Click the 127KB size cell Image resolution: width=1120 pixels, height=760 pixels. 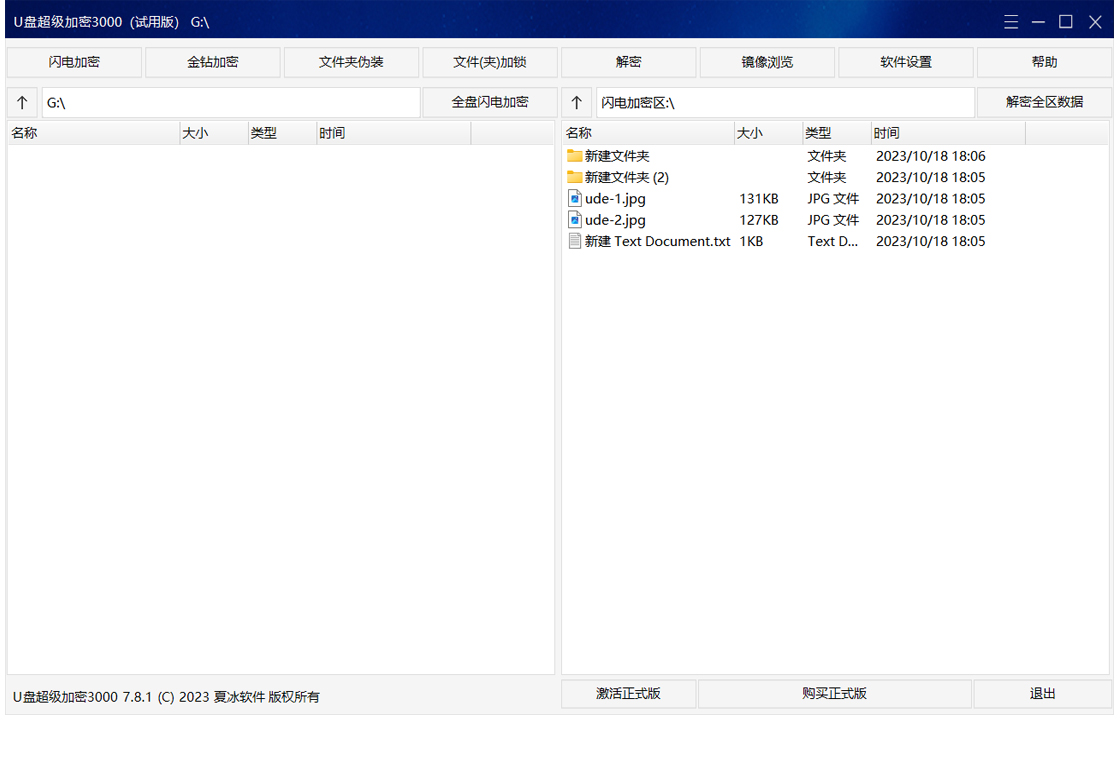(759, 220)
